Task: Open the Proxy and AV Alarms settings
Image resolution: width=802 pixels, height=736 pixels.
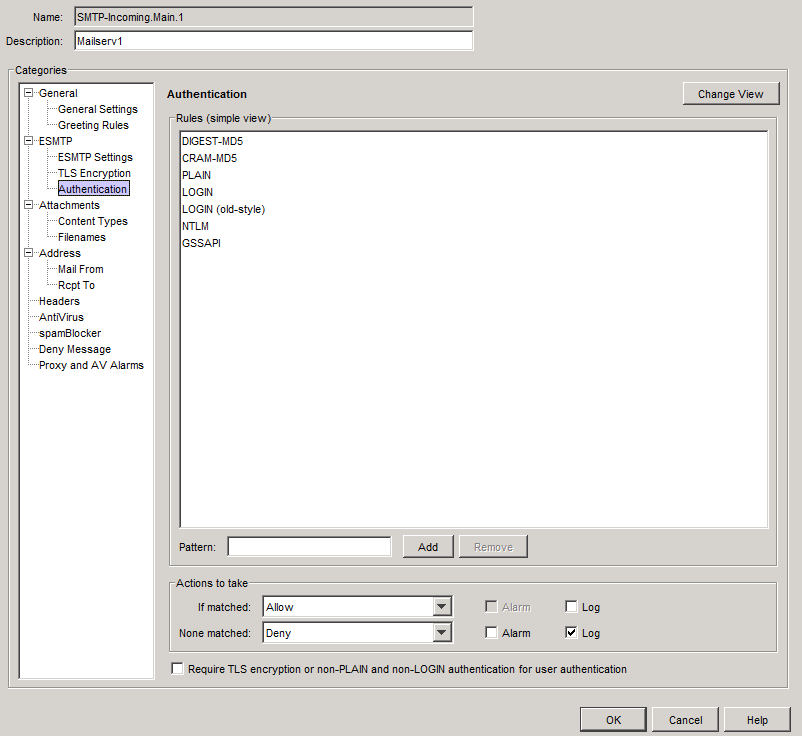Action: pyautogui.click(x=92, y=365)
